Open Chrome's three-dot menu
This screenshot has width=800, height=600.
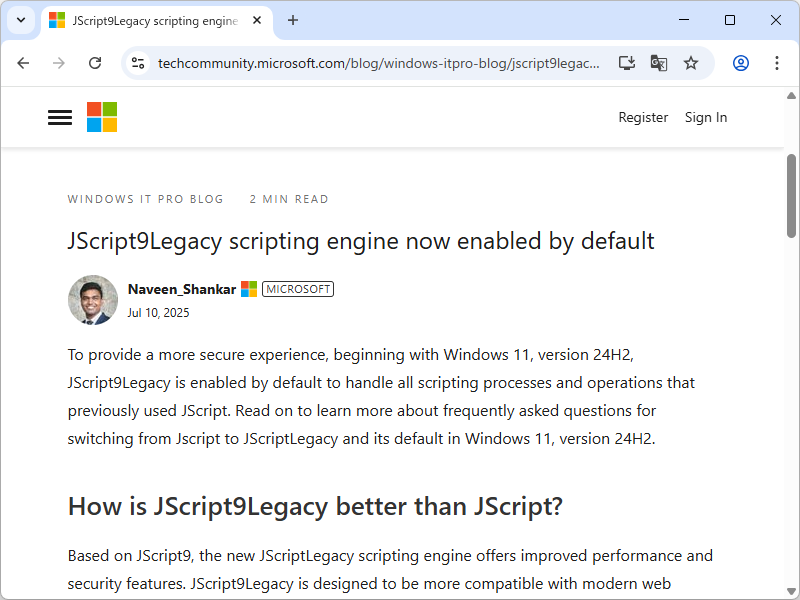tap(777, 62)
